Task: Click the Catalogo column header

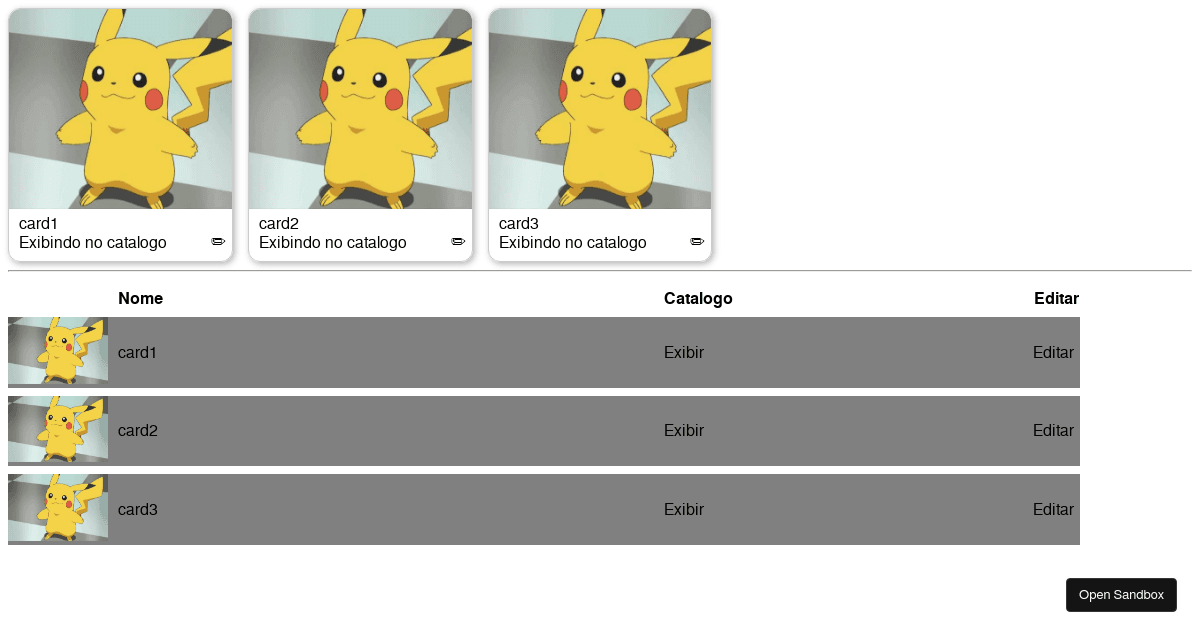Action: tap(698, 298)
